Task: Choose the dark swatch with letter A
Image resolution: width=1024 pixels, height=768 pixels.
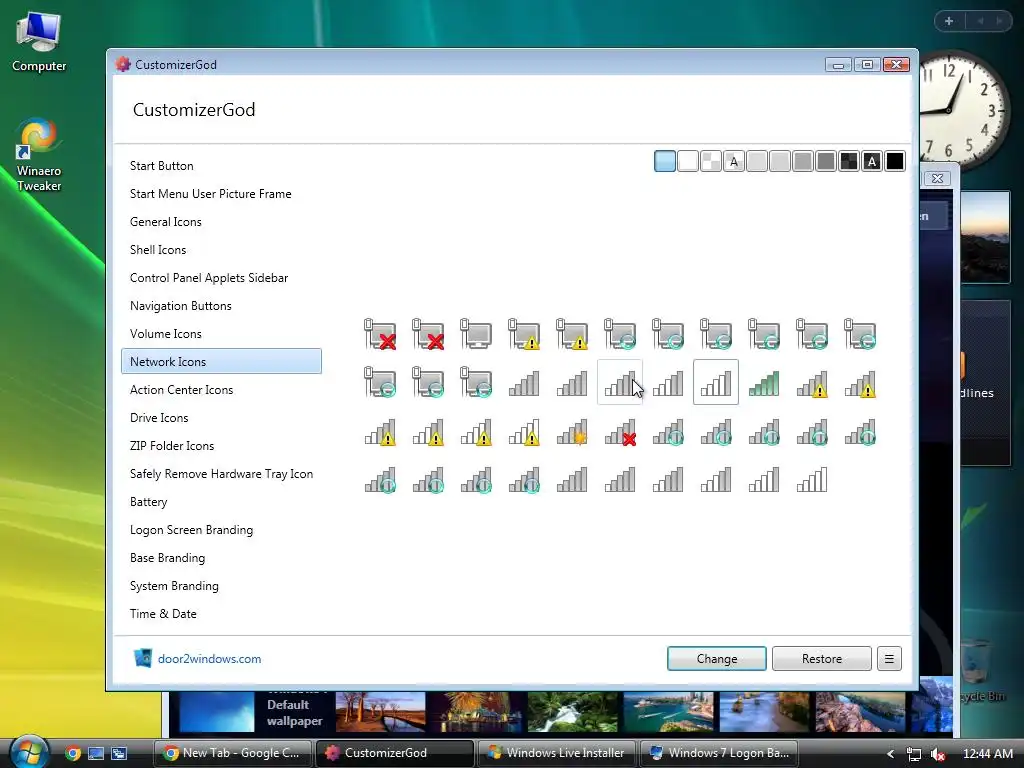Action: [x=872, y=161]
